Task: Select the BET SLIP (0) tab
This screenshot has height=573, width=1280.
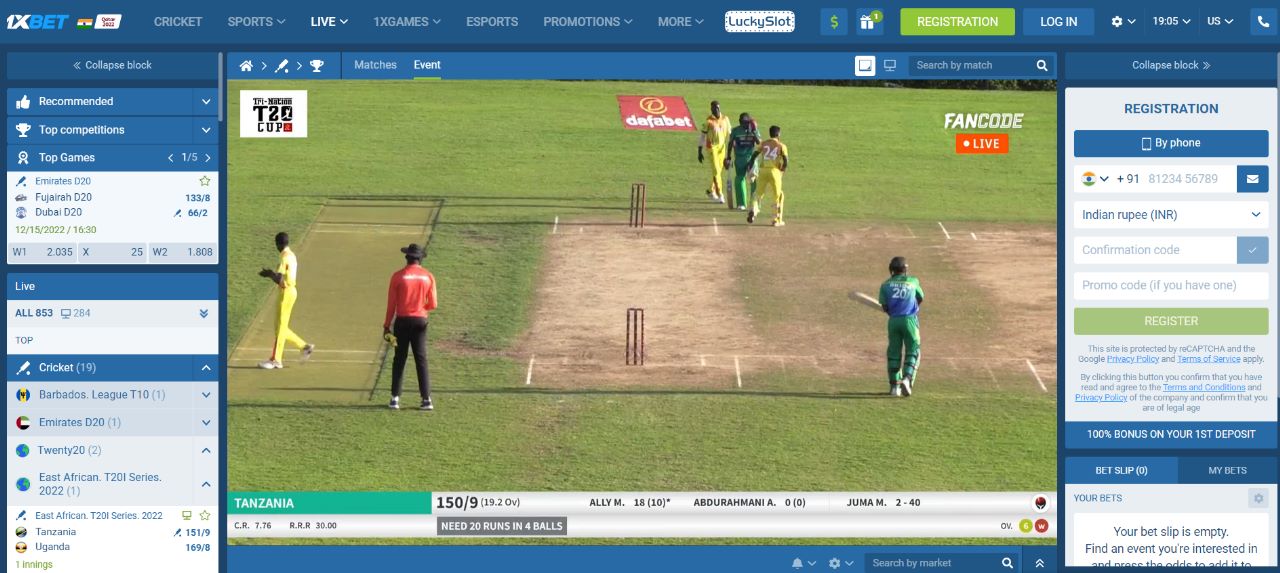Action: (x=1121, y=470)
